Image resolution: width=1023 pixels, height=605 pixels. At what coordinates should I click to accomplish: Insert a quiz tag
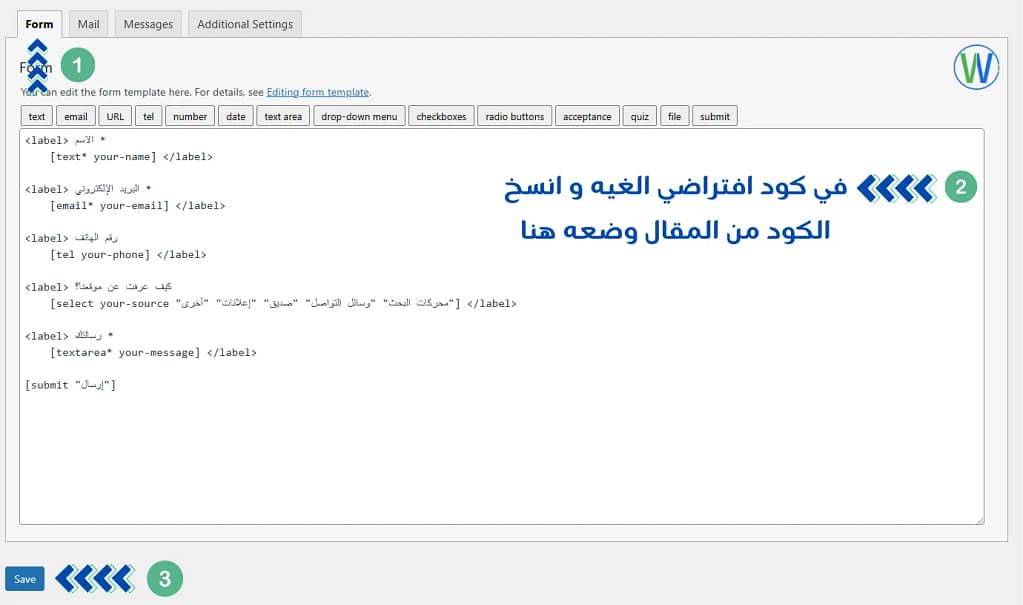click(x=639, y=115)
